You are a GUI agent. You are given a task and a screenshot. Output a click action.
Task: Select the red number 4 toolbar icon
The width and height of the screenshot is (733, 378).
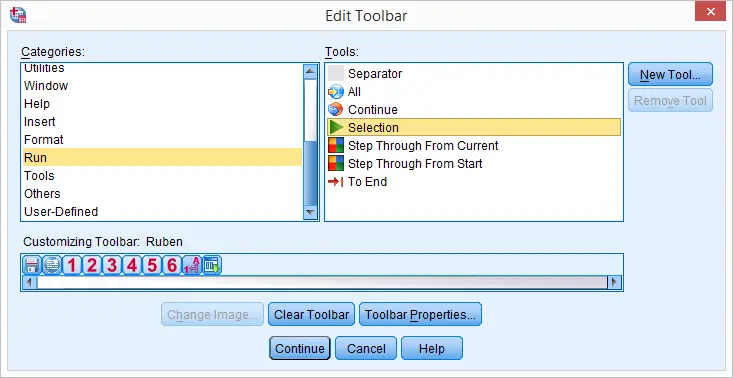pos(132,265)
